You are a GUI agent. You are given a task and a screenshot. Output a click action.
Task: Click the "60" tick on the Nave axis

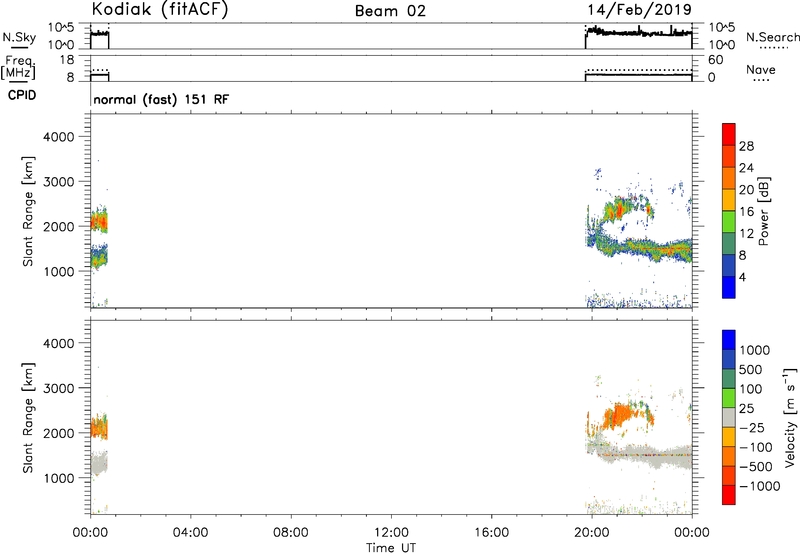pyautogui.click(x=715, y=60)
